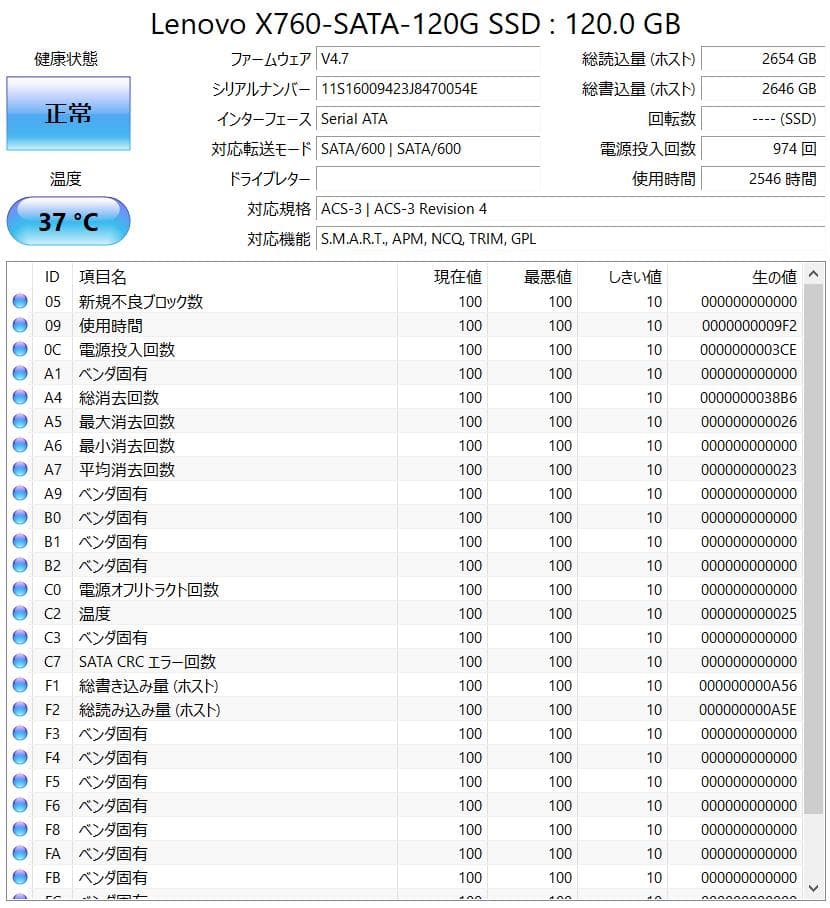
Task: Click the firmware field showing V4.7
Action: click(x=427, y=59)
